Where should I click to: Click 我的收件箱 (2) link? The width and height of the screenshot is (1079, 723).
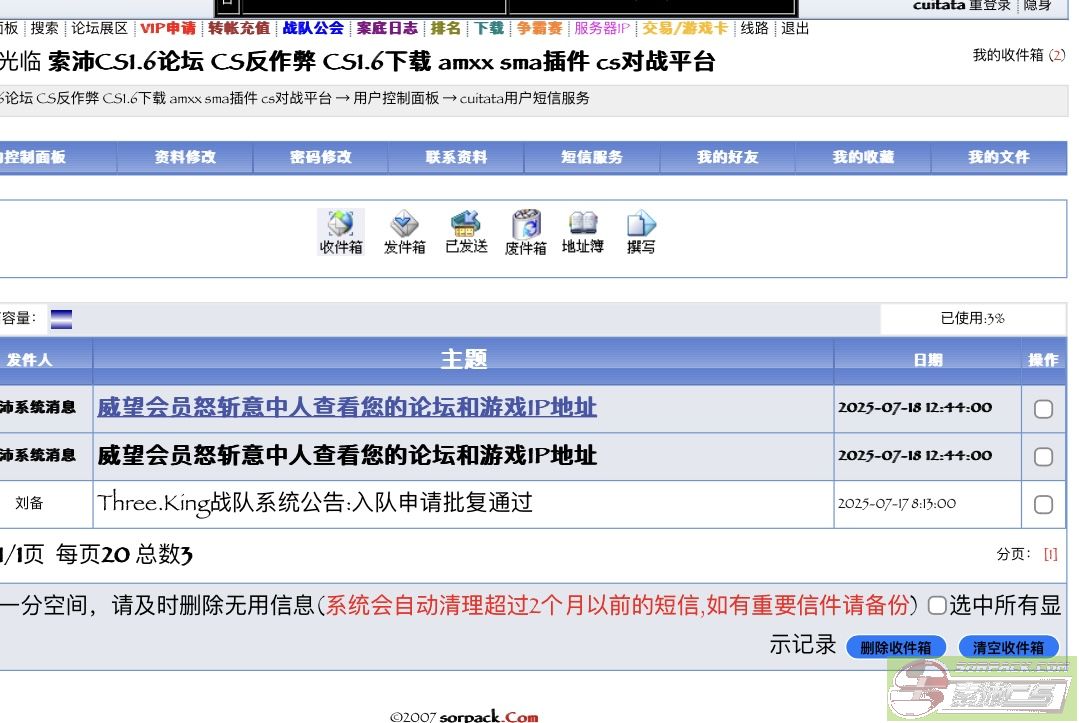pos(1018,55)
